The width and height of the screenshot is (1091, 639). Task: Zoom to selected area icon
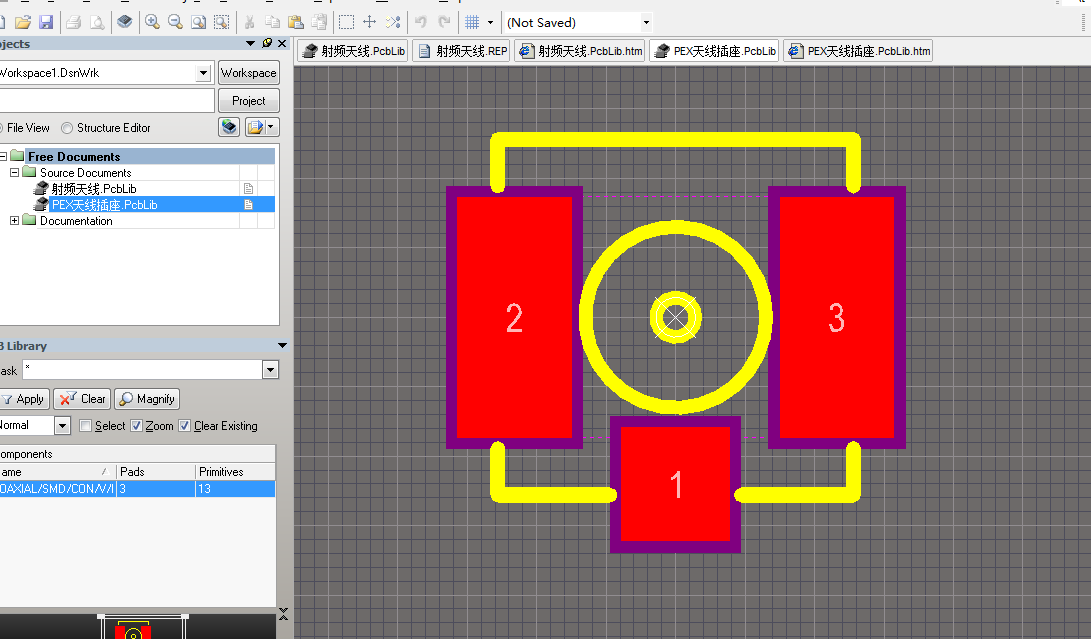pos(221,22)
